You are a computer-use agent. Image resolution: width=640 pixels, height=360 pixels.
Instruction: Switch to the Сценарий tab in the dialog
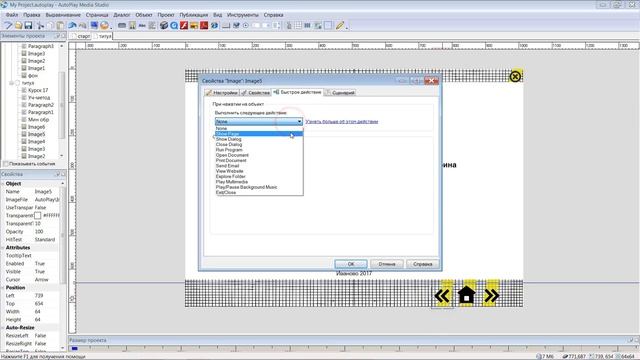click(340, 93)
